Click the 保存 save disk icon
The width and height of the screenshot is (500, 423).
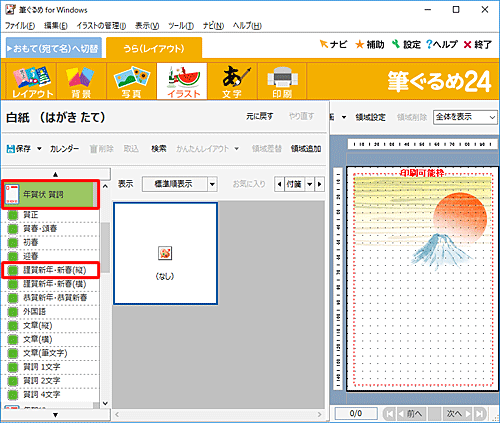19,148
